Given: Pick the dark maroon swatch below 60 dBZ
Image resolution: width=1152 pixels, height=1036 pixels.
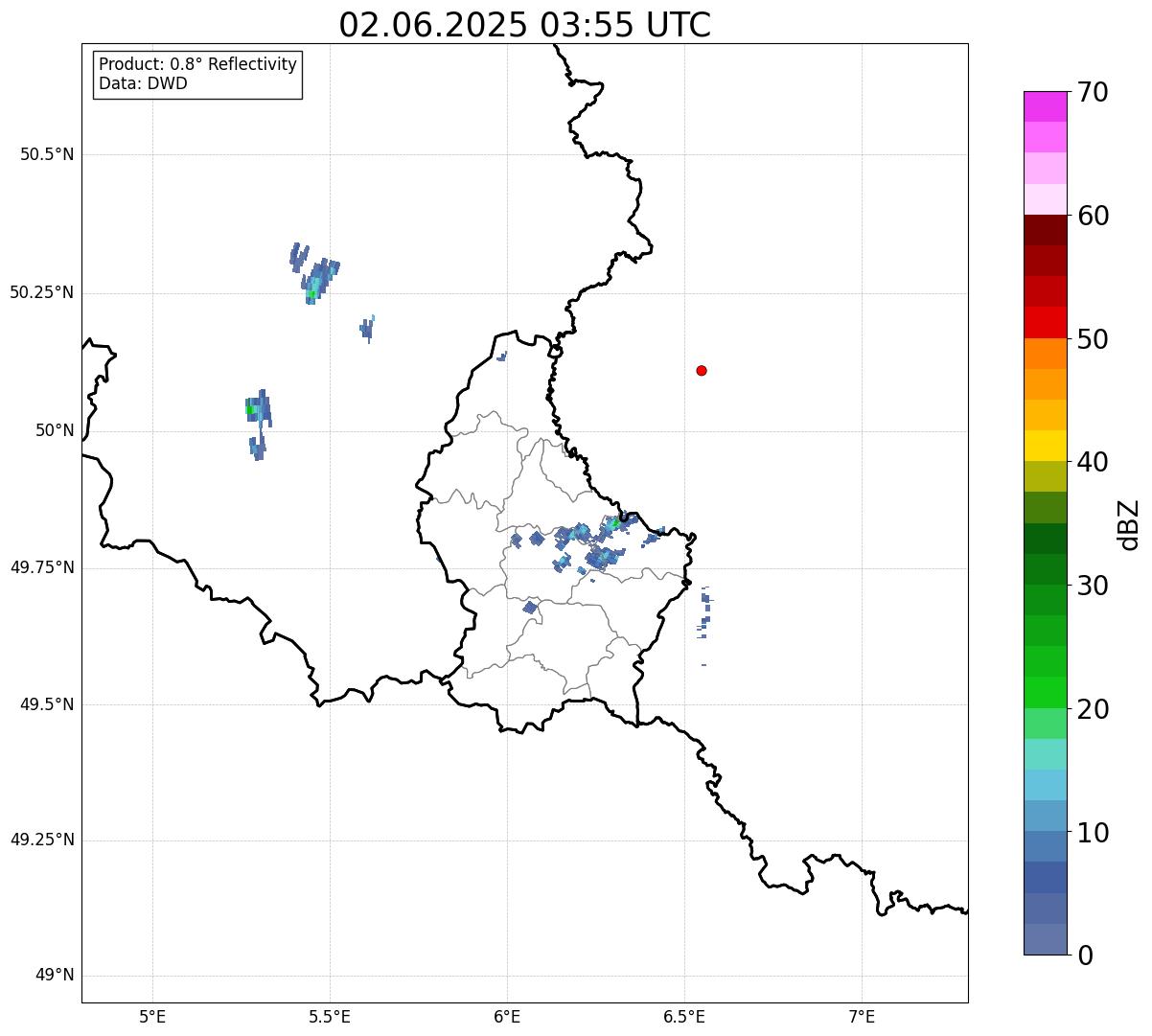Looking at the screenshot, I should 1045,230.
